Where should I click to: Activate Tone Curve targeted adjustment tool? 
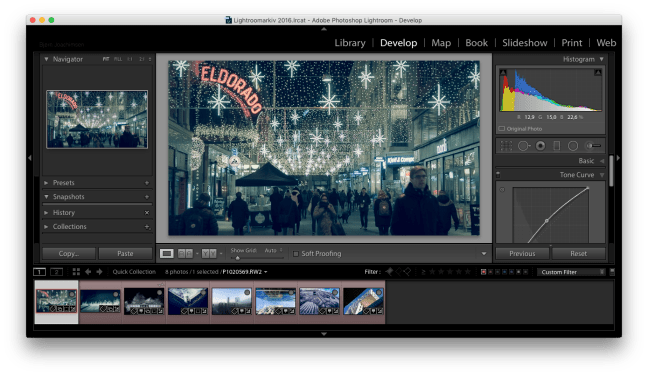[502, 190]
